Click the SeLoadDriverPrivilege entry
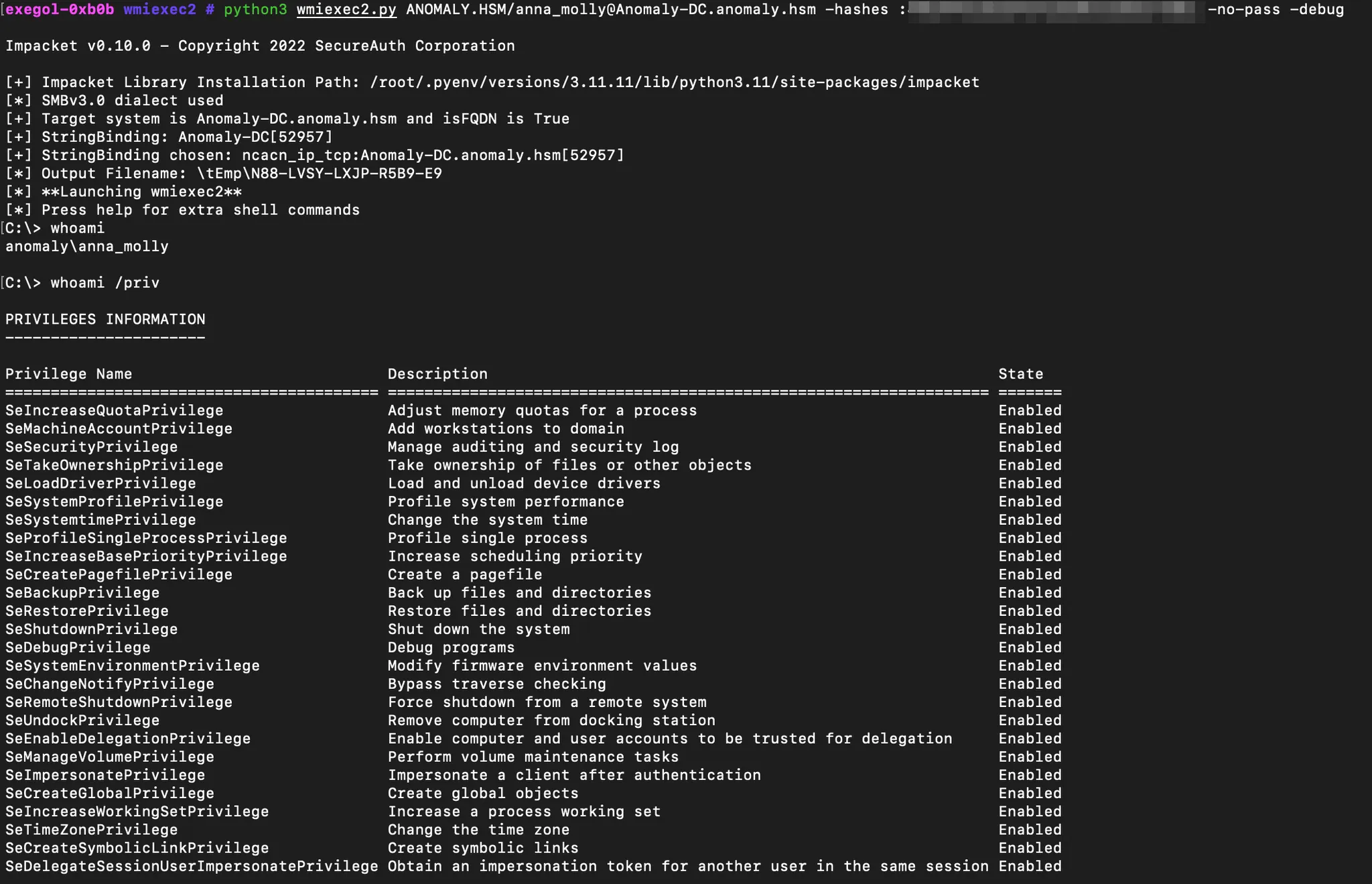1372x884 pixels. [100, 483]
